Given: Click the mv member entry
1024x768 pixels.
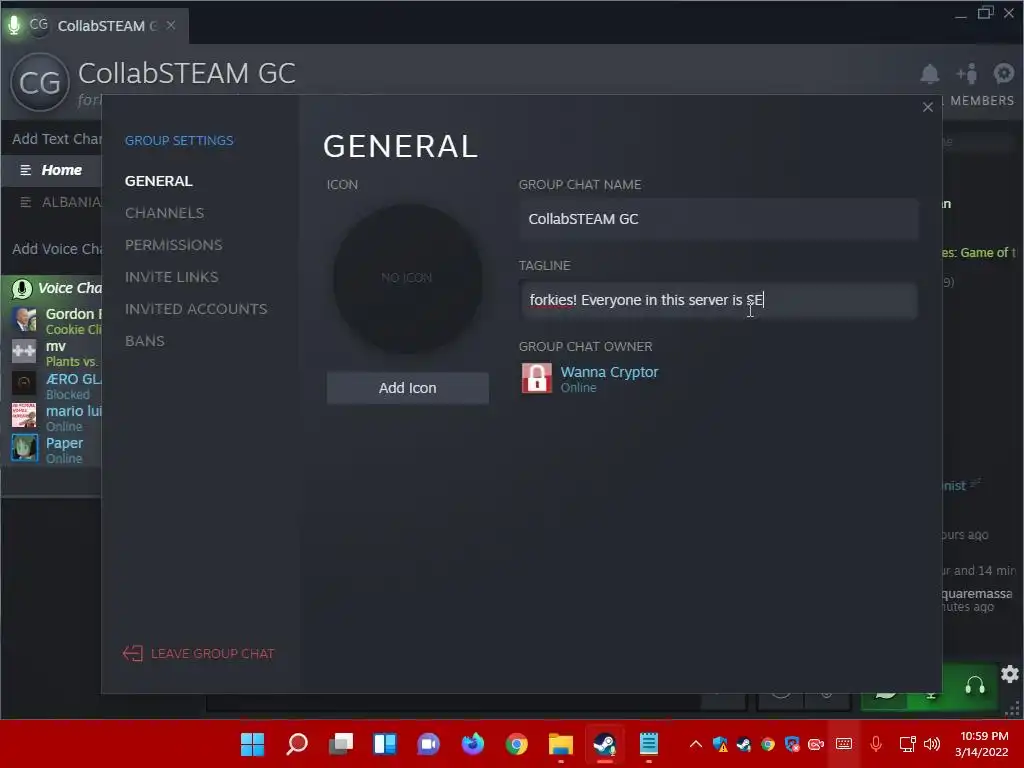Looking at the screenshot, I should (x=56, y=353).
